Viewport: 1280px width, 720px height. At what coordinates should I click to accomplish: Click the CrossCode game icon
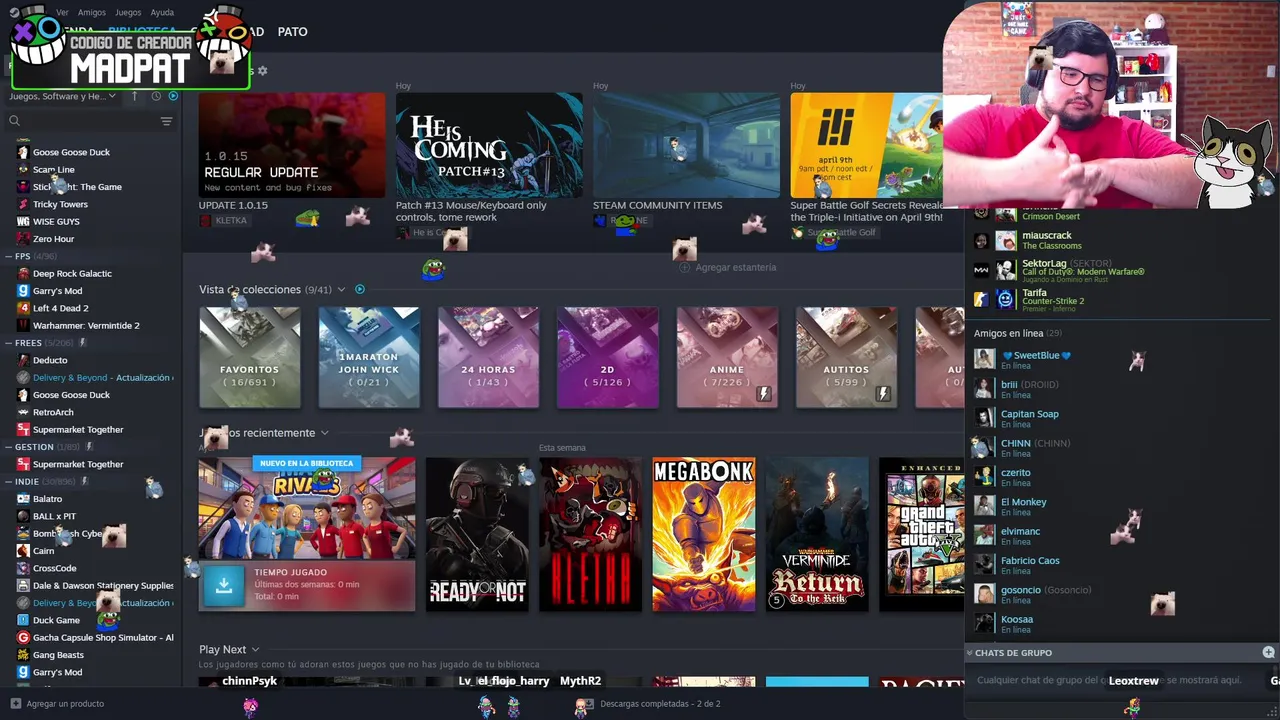(23, 568)
